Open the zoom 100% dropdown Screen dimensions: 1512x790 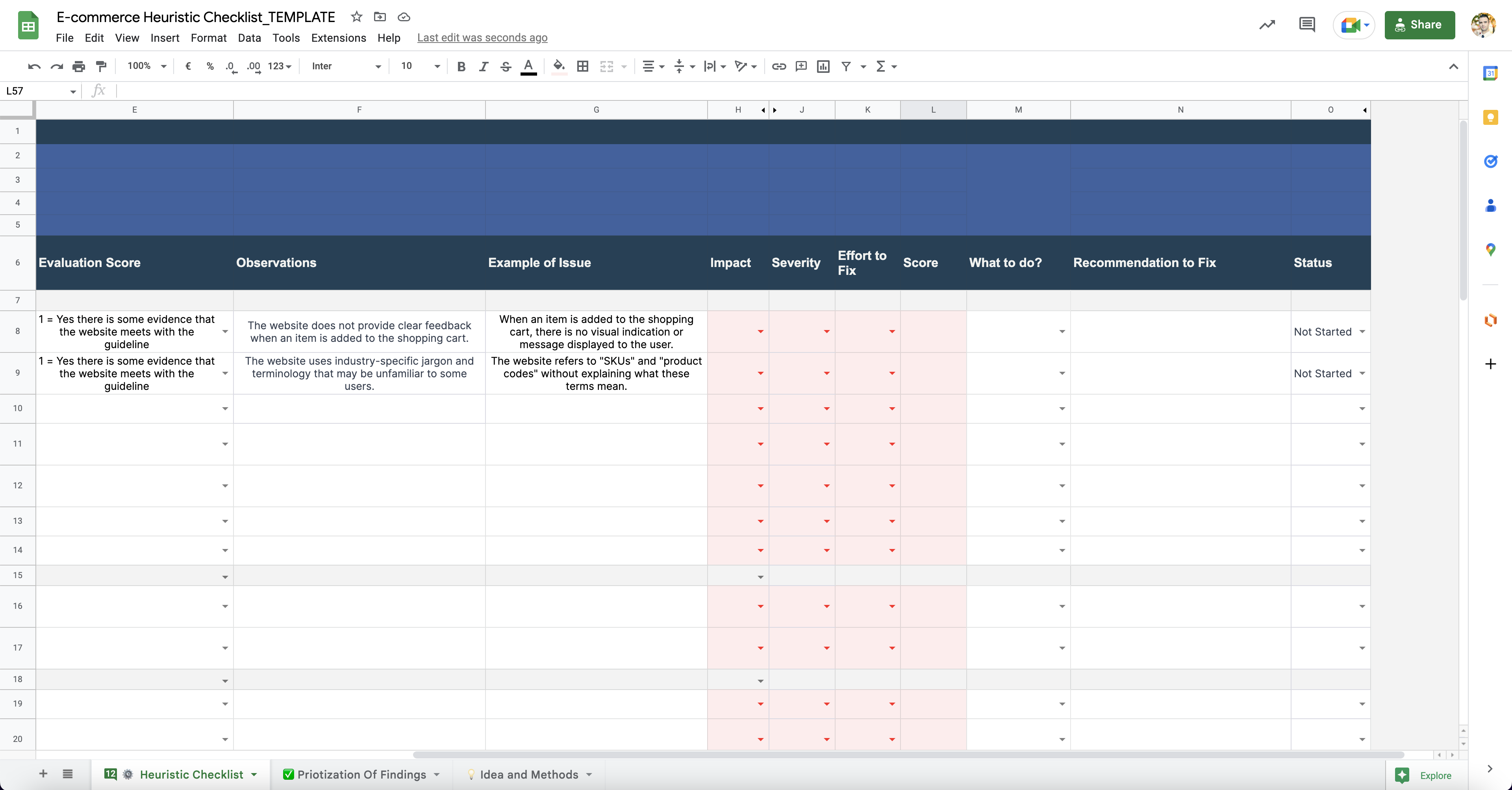(x=147, y=66)
